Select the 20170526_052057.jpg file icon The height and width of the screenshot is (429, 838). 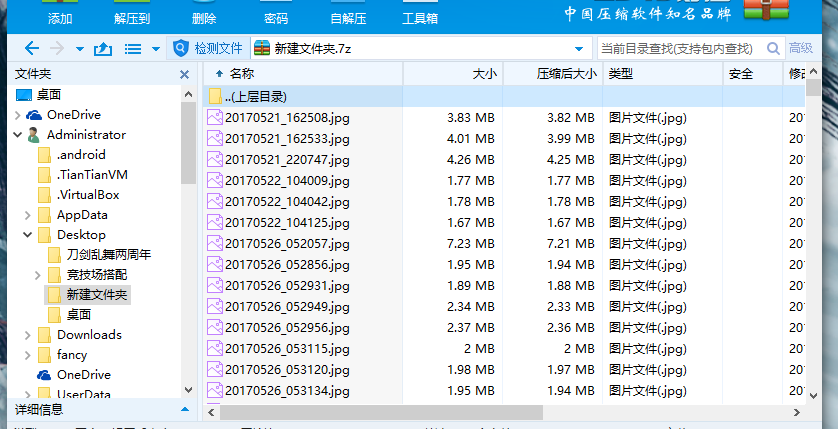pyautogui.click(x=215, y=243)
